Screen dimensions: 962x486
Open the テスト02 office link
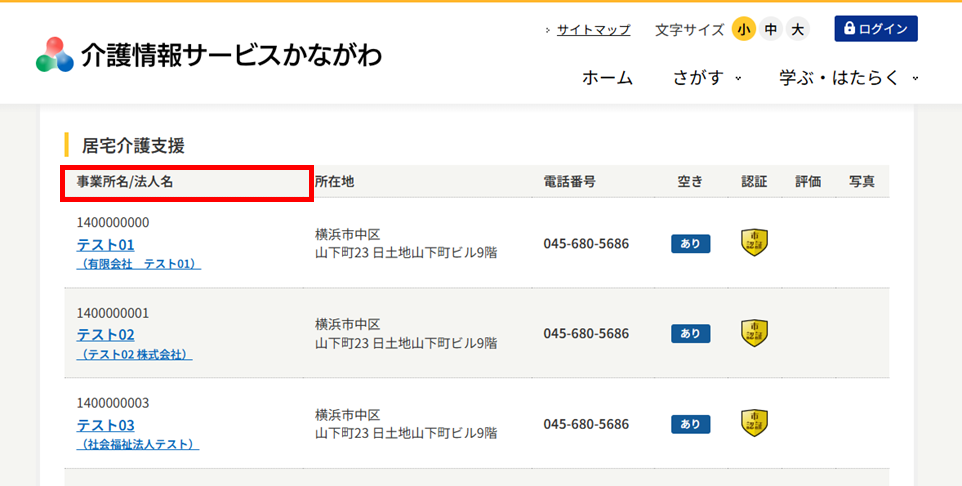click(x=106, y=335)
